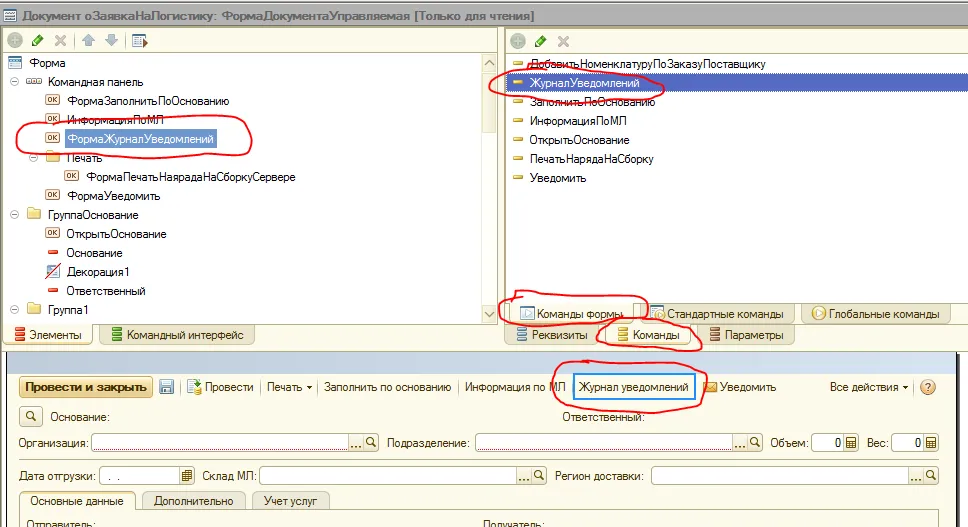Click scroll up arrow of elements tree
Viewport: 968px width, 527px height.
click(x=489, y=63)
